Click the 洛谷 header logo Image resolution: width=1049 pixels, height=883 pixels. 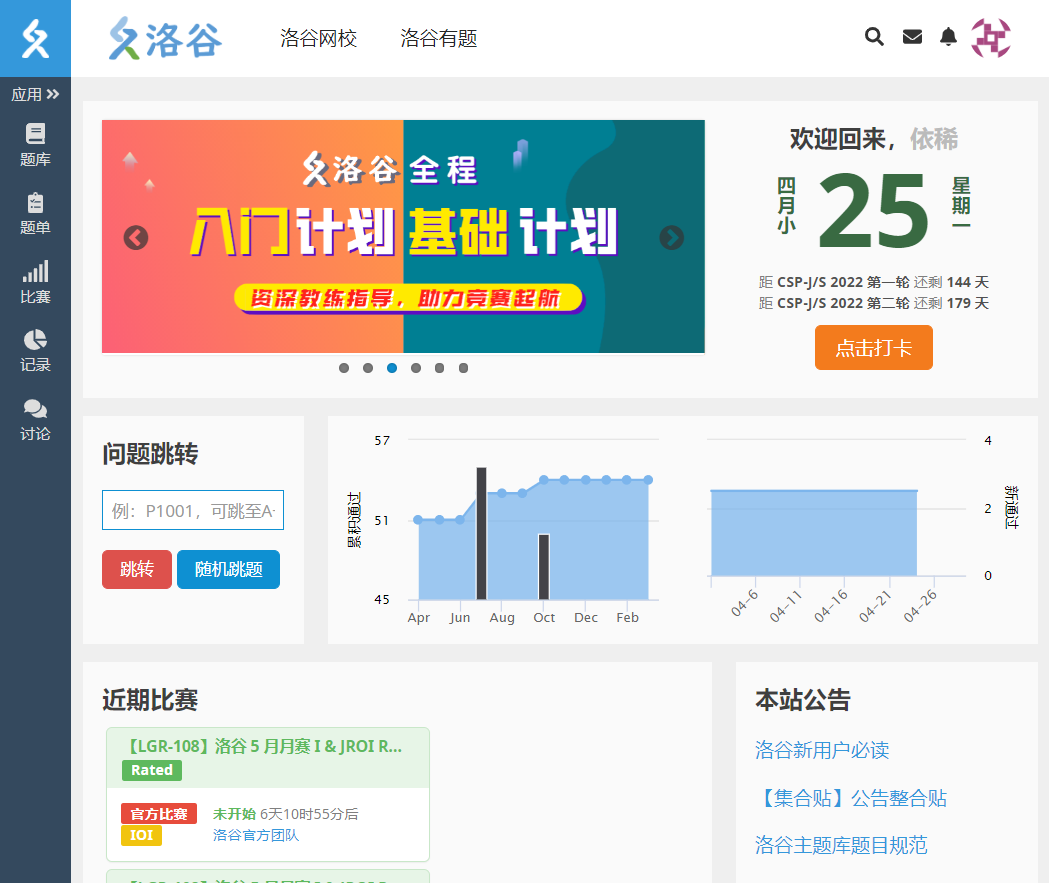tap(165, 38)
